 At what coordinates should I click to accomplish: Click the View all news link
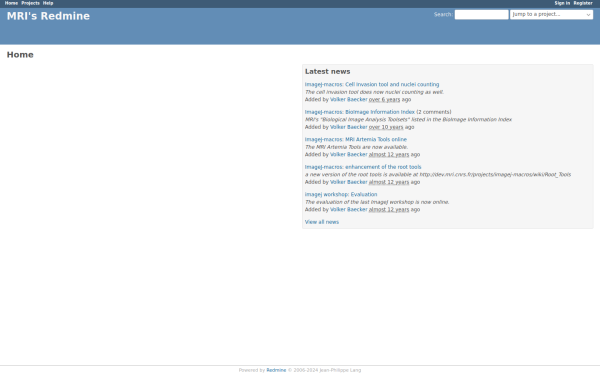coord(322,222)
